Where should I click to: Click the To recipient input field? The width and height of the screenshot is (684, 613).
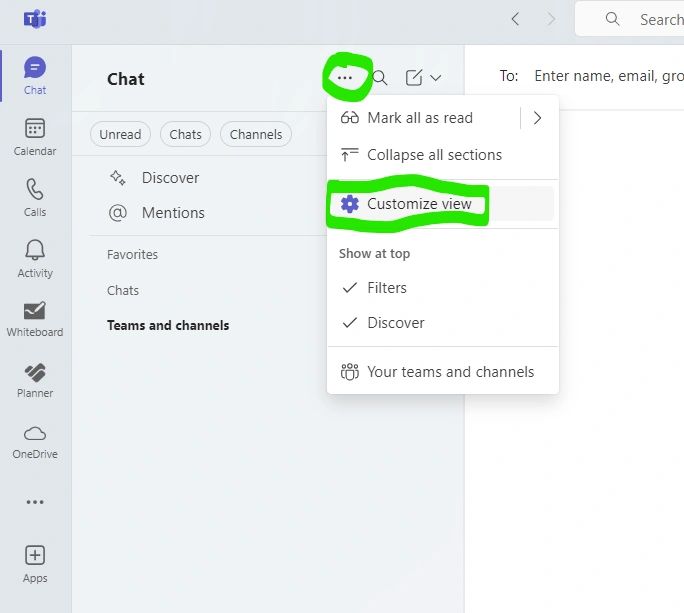[605, 76]
